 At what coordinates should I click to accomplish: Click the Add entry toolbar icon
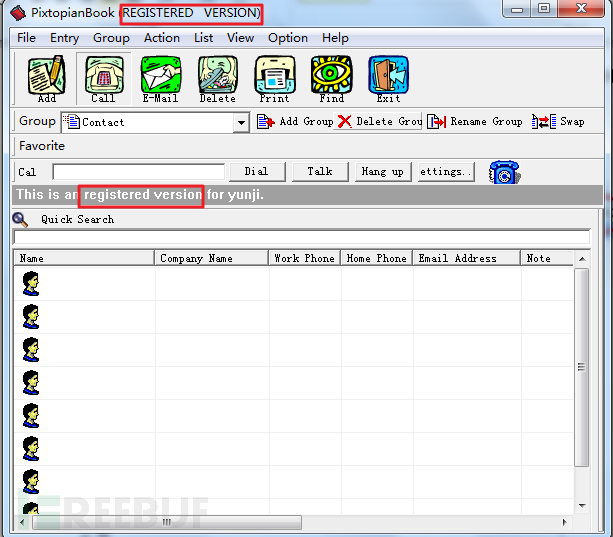pos(47,79)
